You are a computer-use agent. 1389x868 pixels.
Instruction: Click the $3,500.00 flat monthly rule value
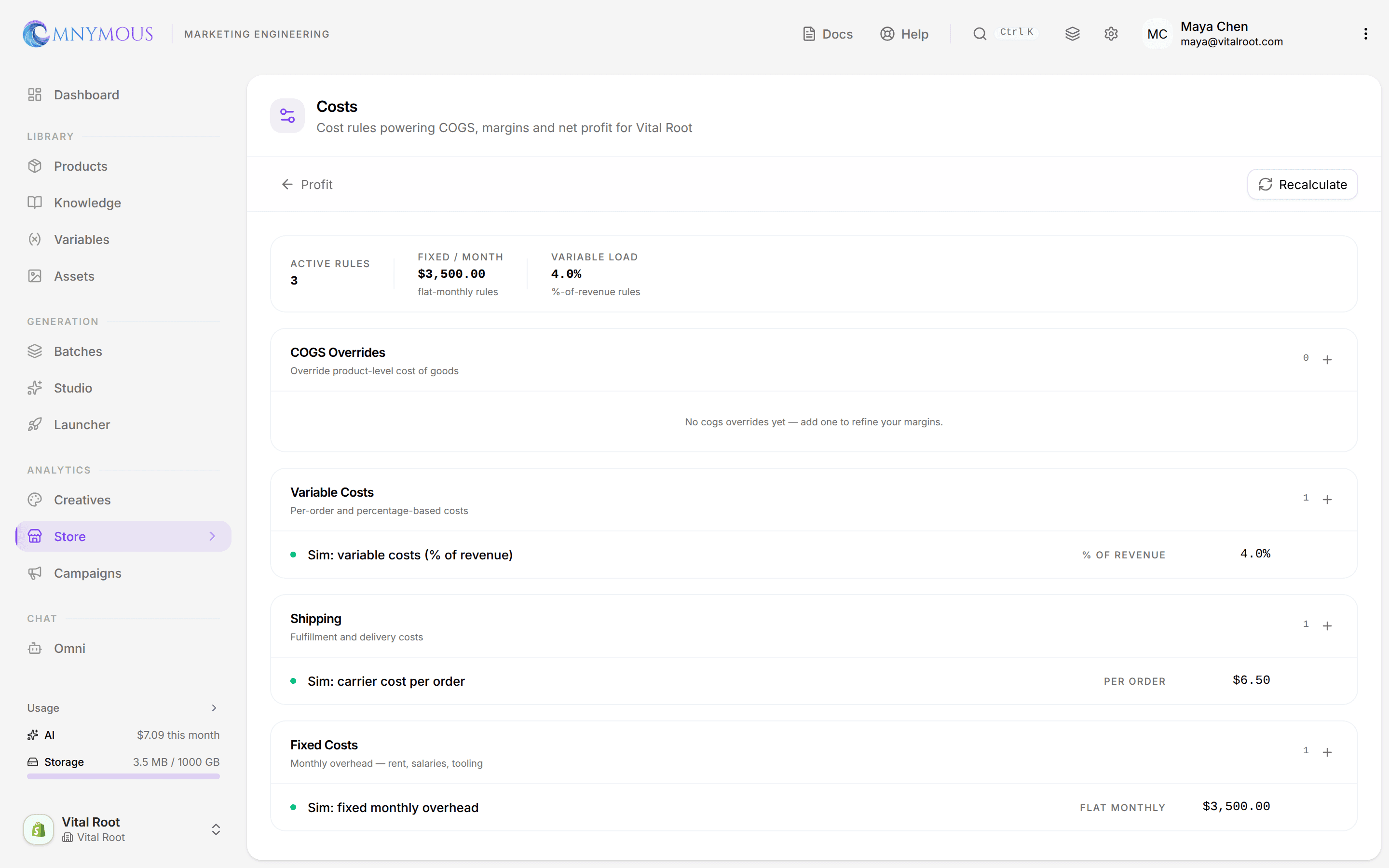(x=1236, y=807)
